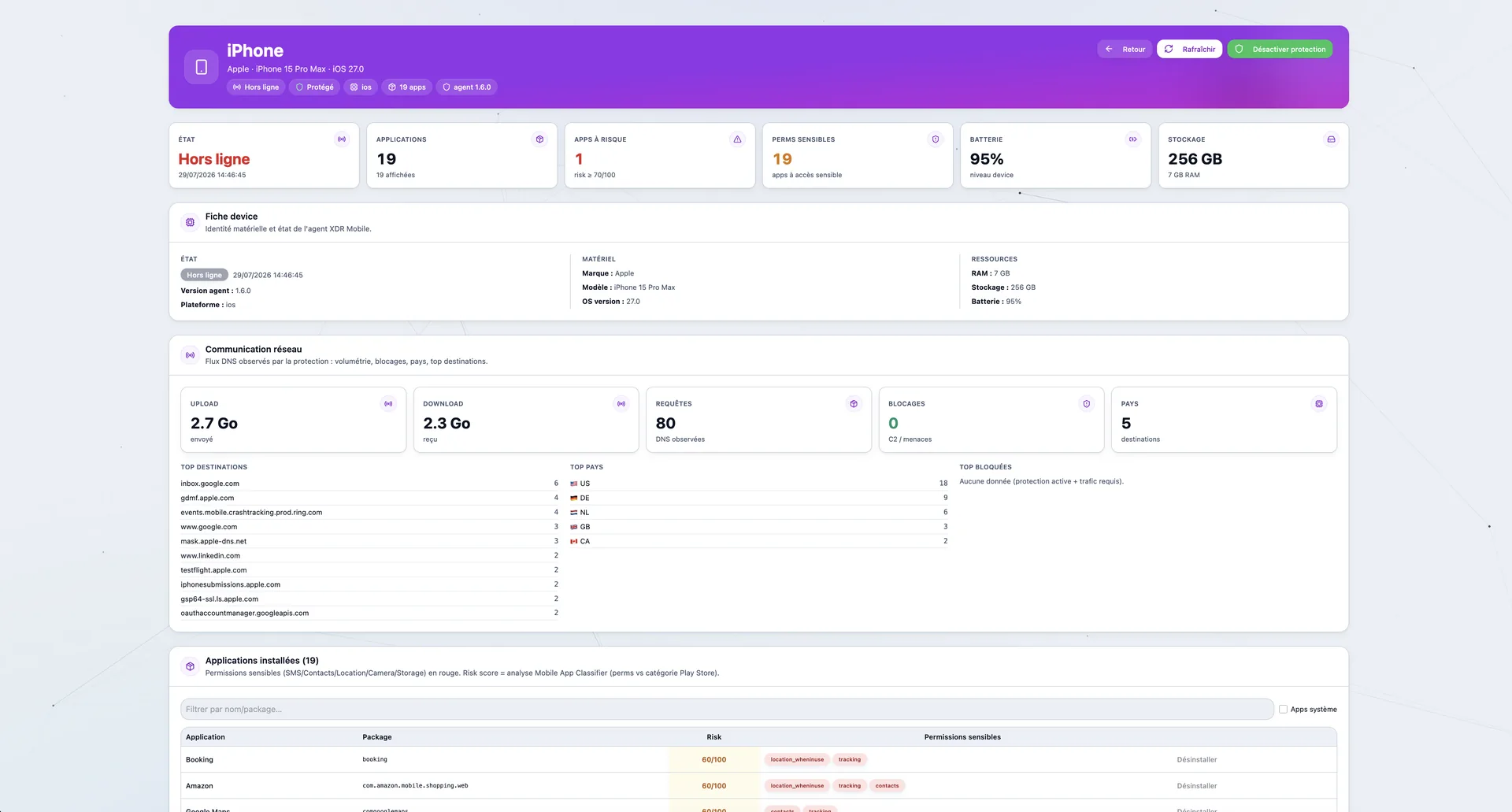Refresh the device with Rafraîchir

1189,49
